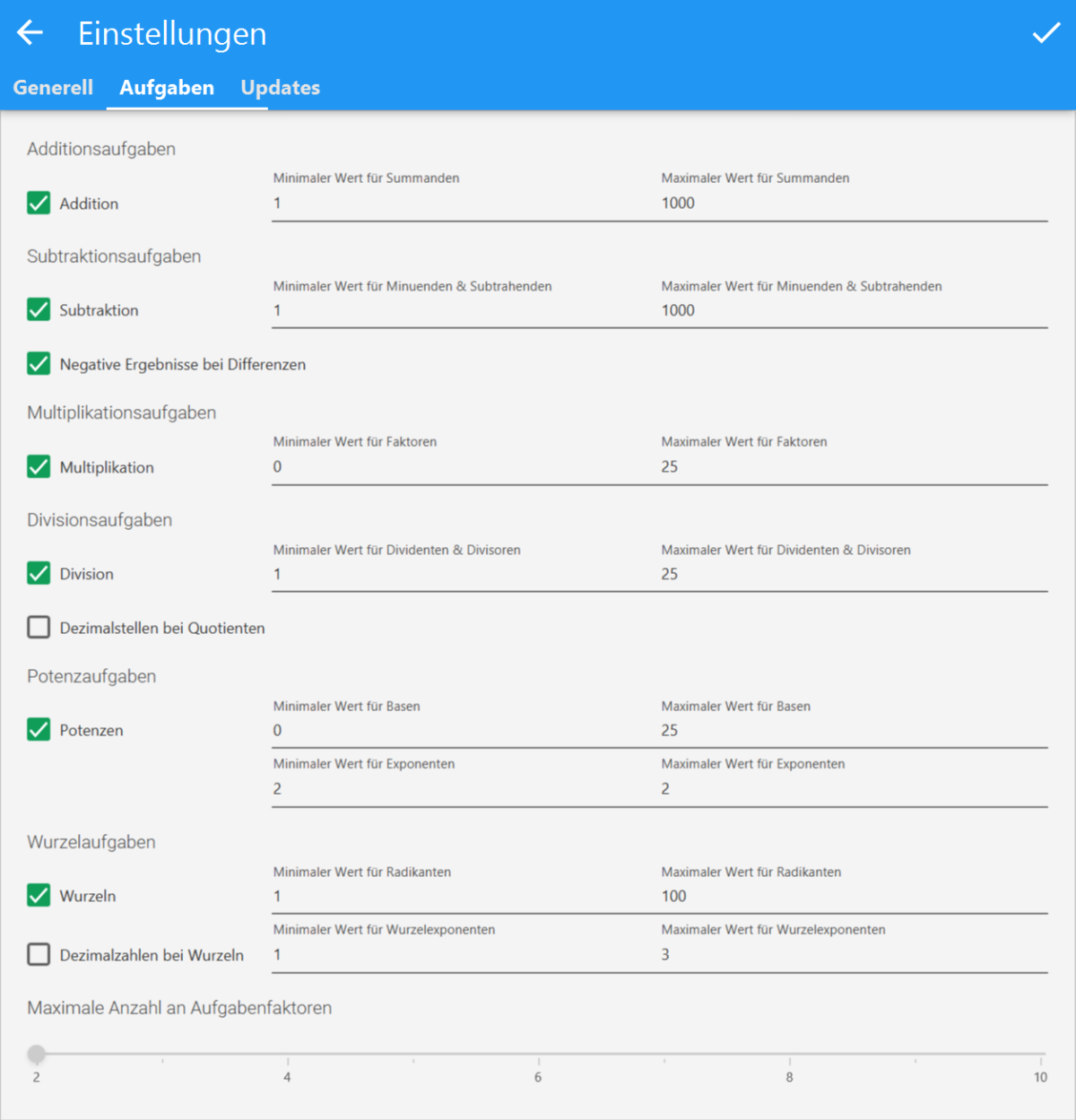Focus Maximaler Wert für Exponenten field
Image resolution: width=1076 pixels, height=1120 pixels.
852,789
